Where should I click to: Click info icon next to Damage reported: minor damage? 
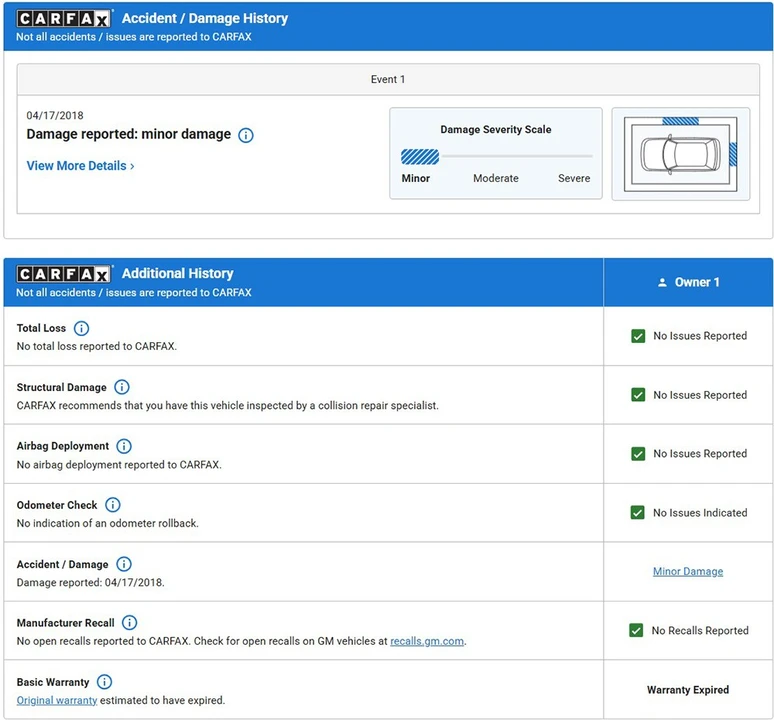point(245,135)
